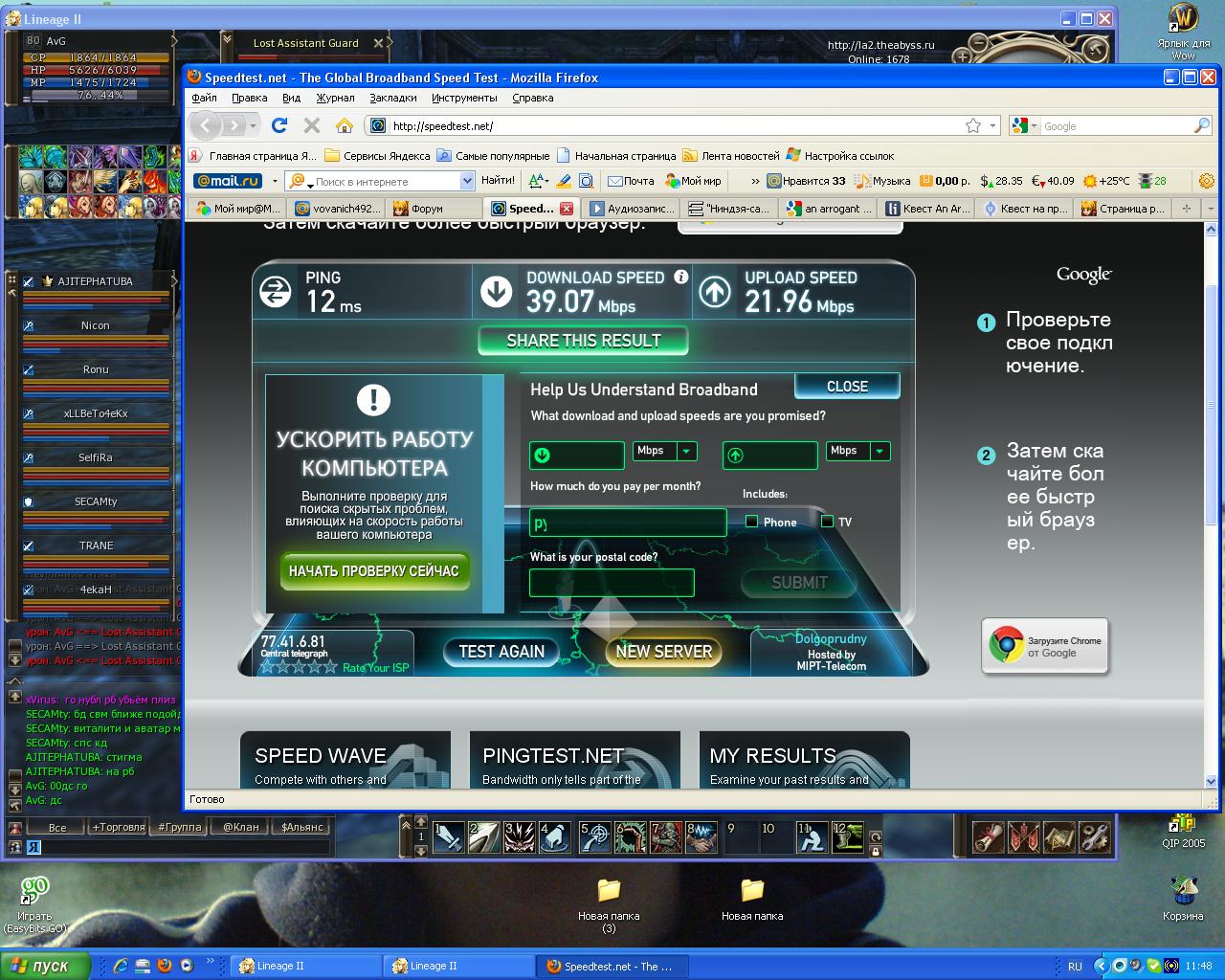The height and width of the screenshot is (980, 1225).
Task: Toggle party member AJITEPHATUBA checkbox
Action: click(29, 281)
